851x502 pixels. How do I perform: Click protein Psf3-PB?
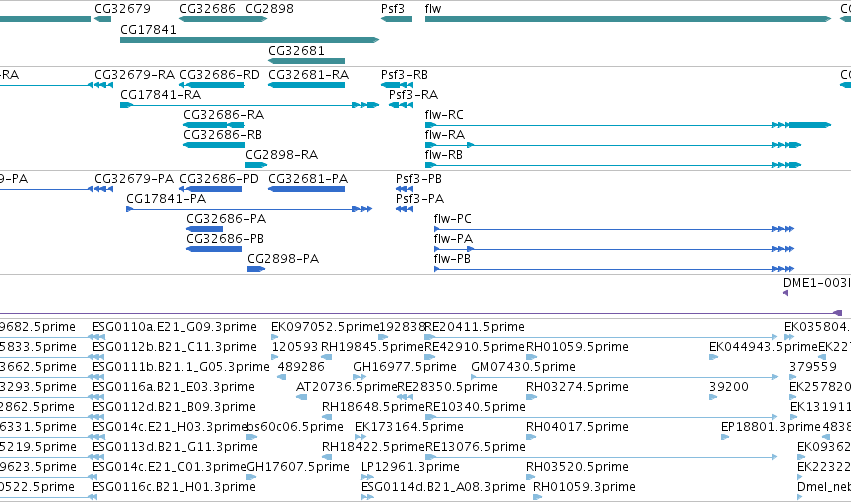point(419,179)
